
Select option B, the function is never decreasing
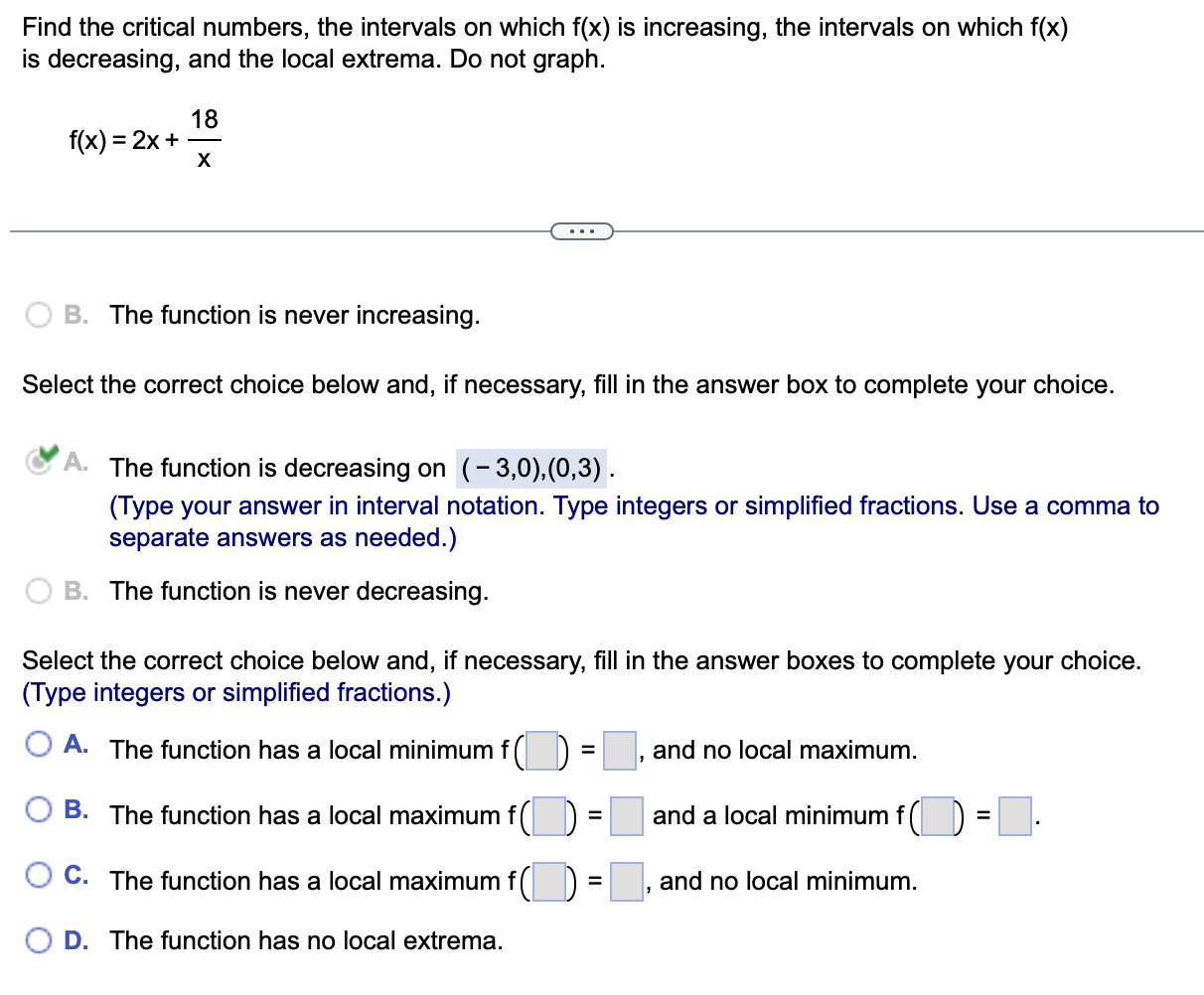pyautogui.click(x=38, y=591)
